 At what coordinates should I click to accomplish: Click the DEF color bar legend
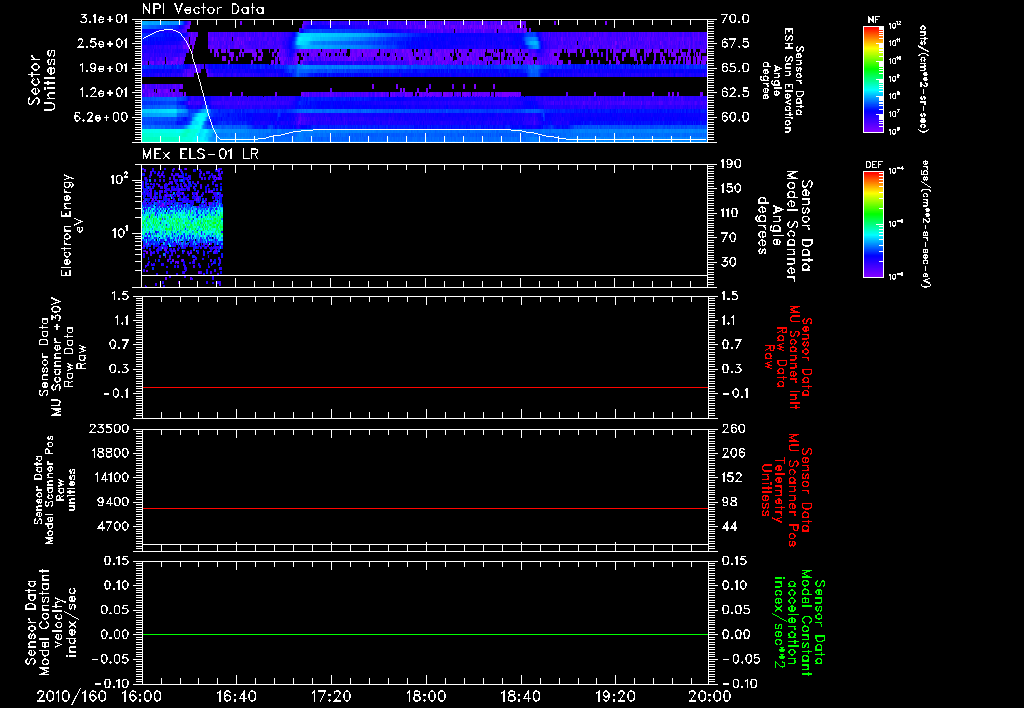tap(873, 224)
